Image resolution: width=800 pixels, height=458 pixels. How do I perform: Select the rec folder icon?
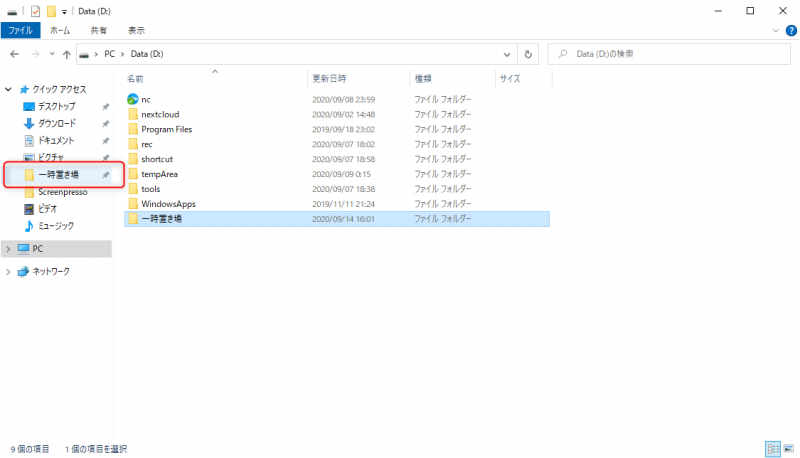click(133, 144)
